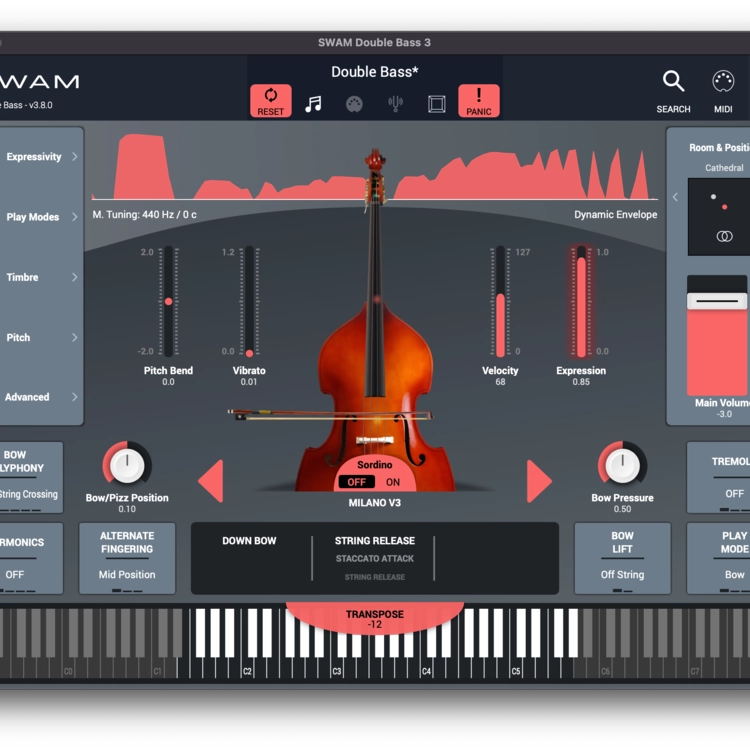Toggle the Alternate Fingering Mid Position button
This screenshot has width=750, height=750.
tap(127, 558)
